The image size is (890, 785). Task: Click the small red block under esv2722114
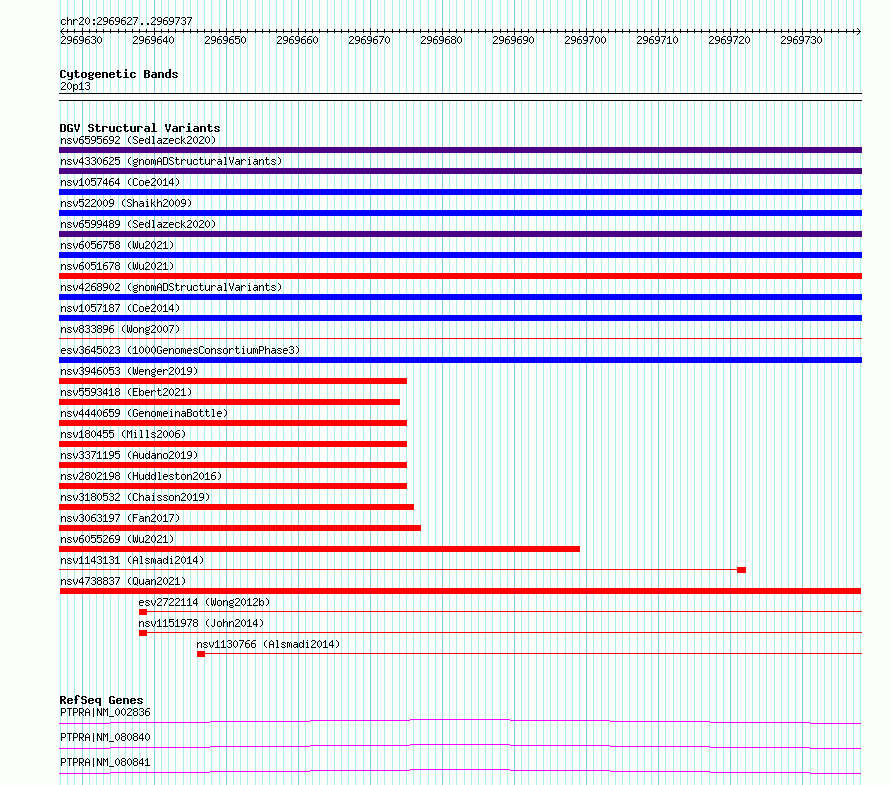[143, 612]
